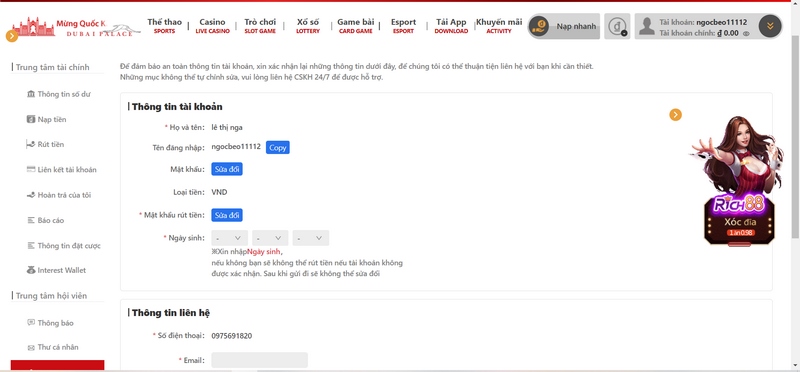800x372 pixels.
Task: Open Thông tin số dư in sidebar
Action: [x=59, y=94]
